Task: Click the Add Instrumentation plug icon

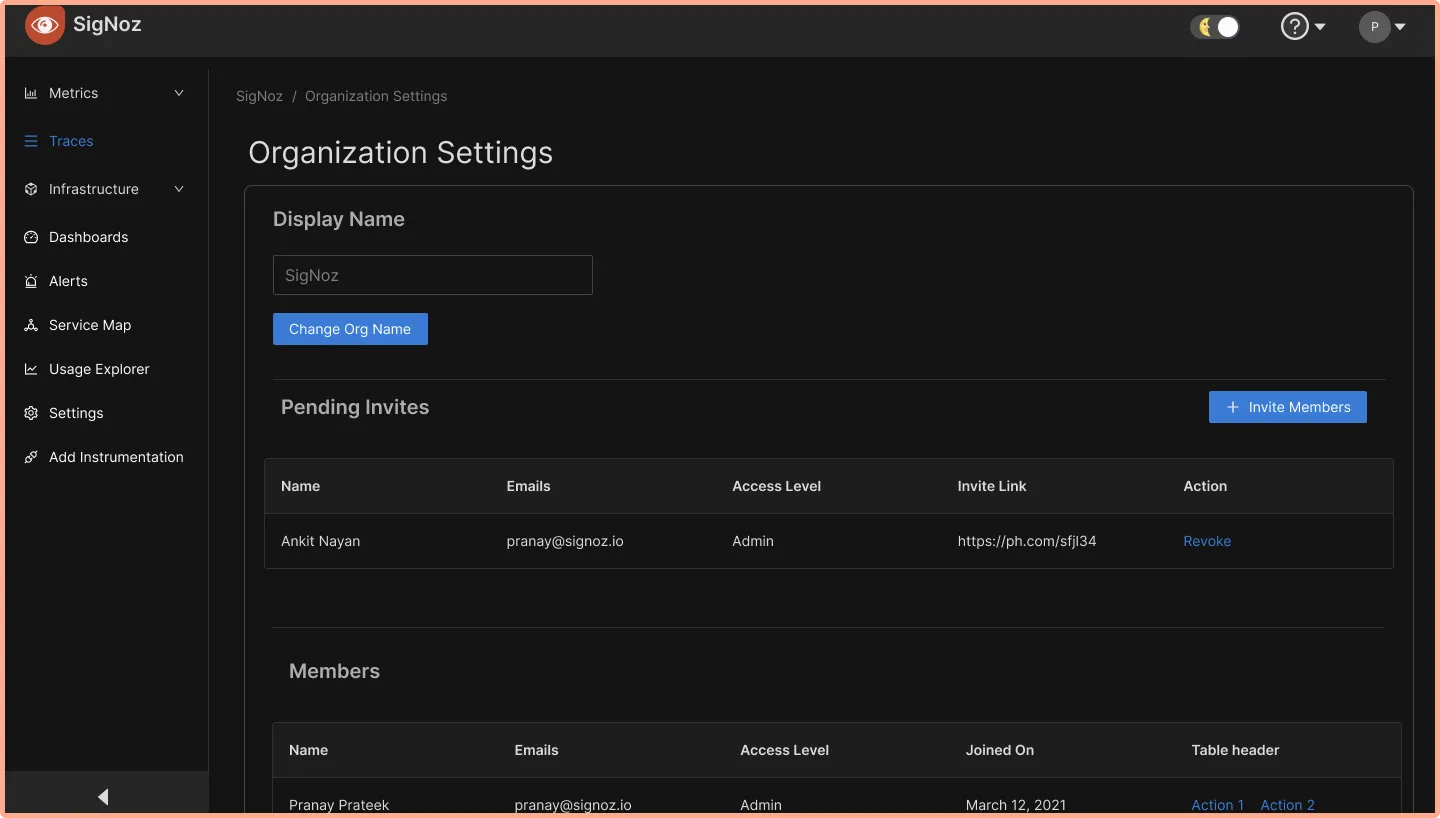Action: pos(31,457)
